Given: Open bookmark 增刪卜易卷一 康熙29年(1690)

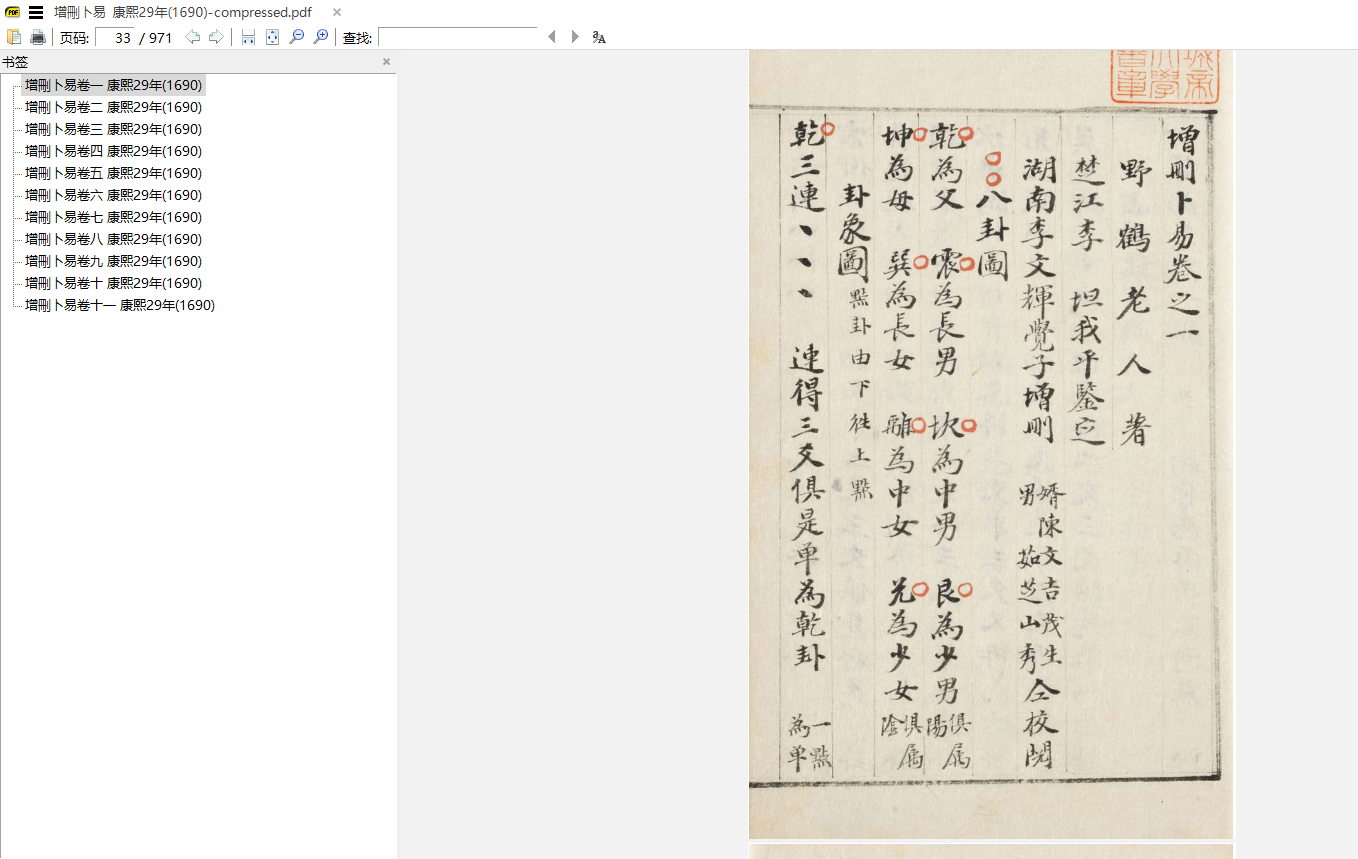Looking at the screenshot, I should pyautogui.click(x=113, y=85).
